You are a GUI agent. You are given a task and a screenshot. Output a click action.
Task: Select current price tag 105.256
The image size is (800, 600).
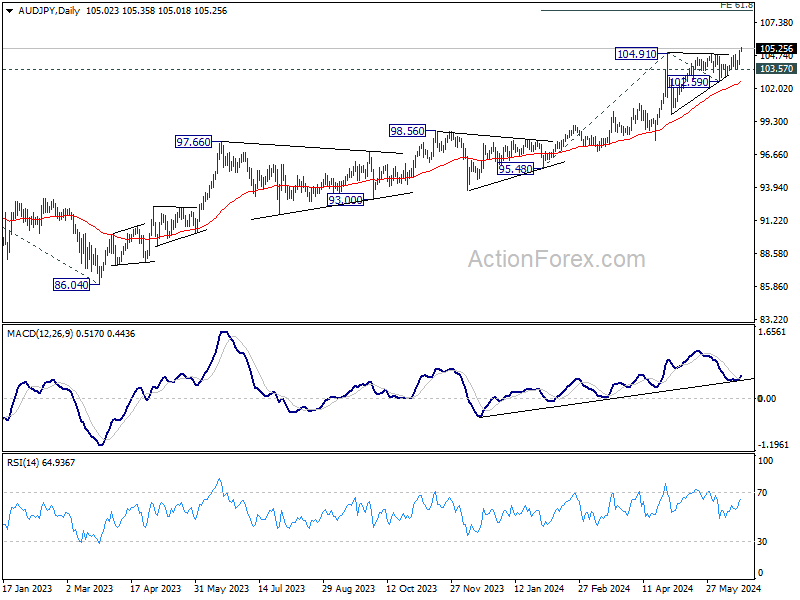pyautogui.click(x=776, y=48)
